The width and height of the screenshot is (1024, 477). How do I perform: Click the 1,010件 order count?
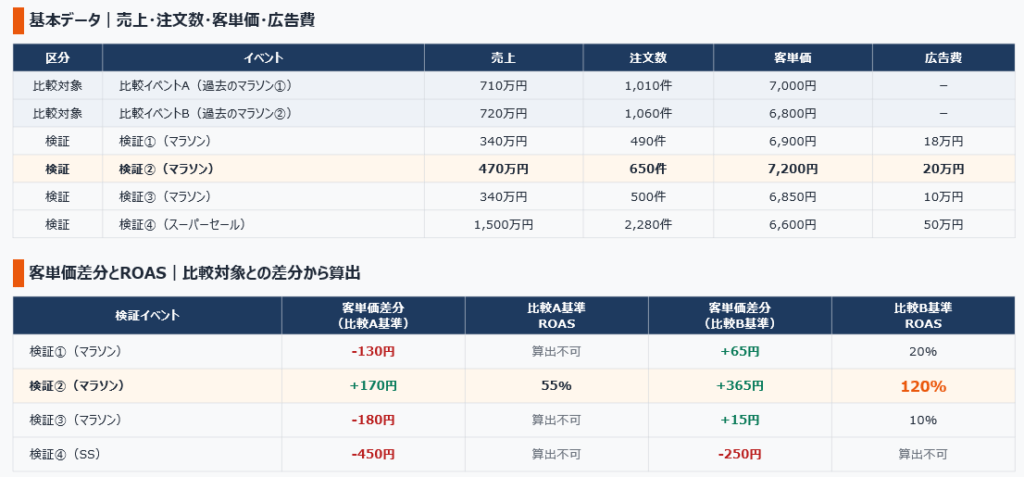coord(648,86)
